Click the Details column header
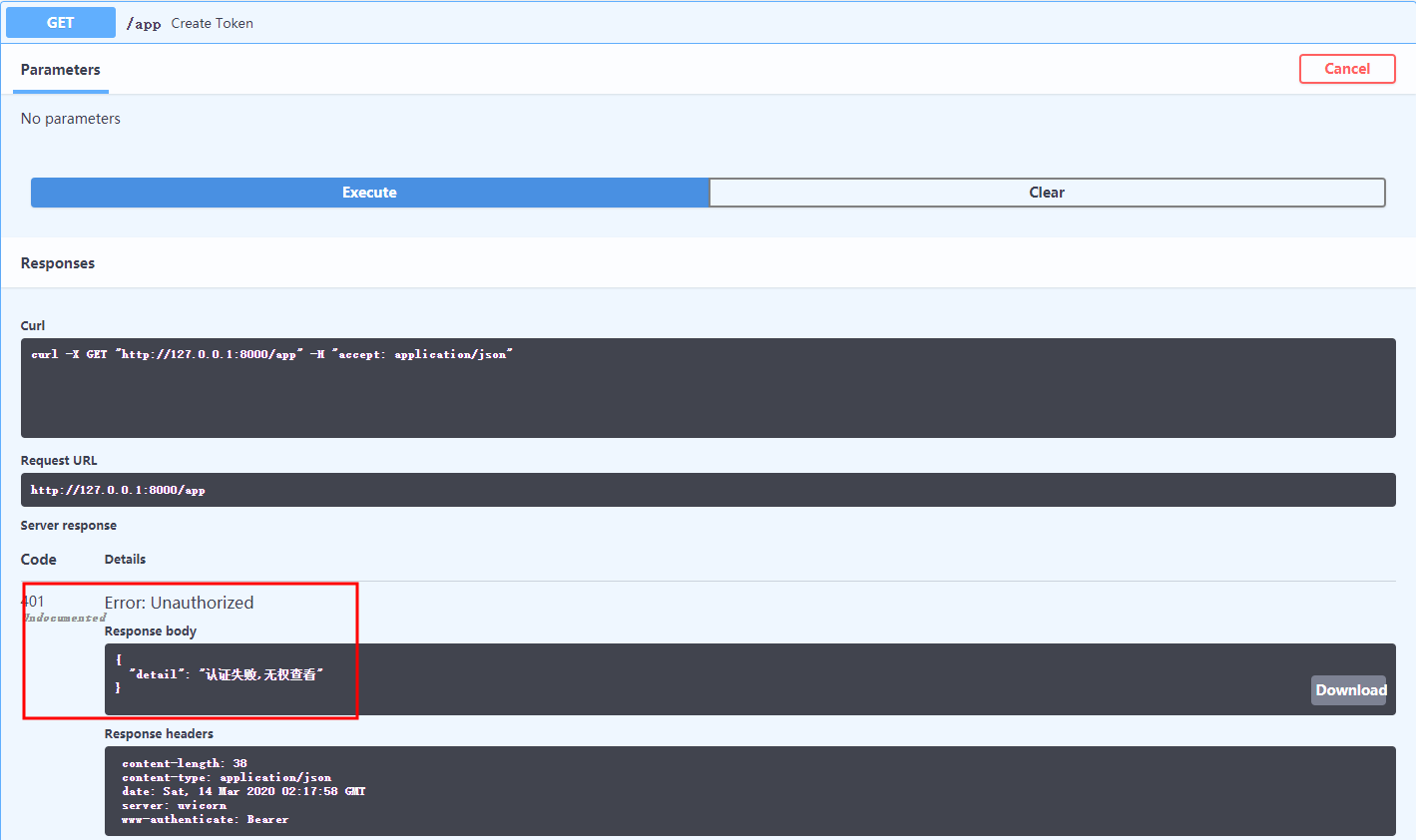 tap(125, 560)
